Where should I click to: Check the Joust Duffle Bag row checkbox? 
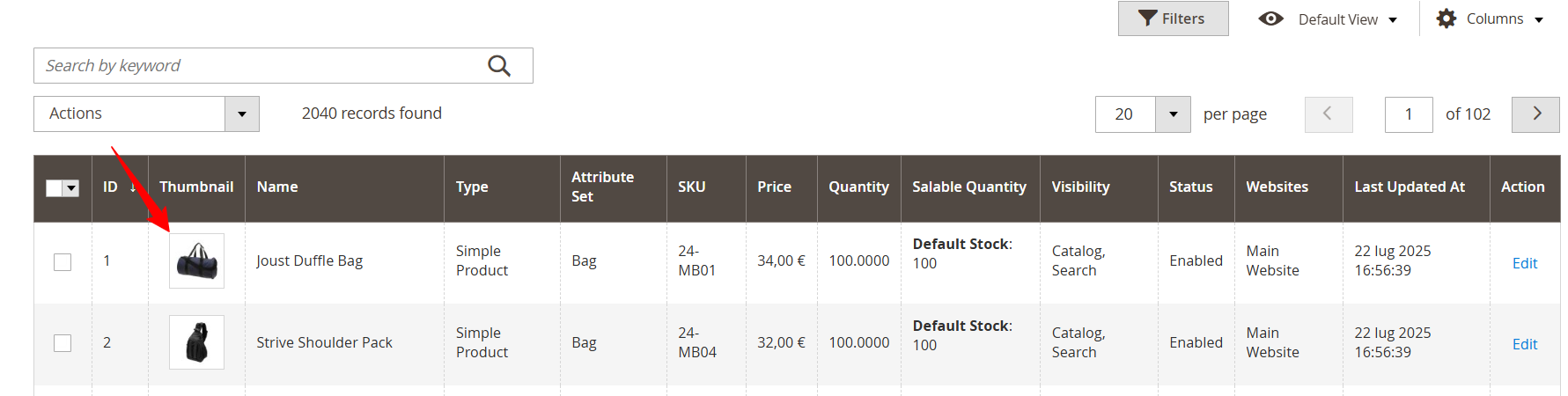click(x=63, y=262)
